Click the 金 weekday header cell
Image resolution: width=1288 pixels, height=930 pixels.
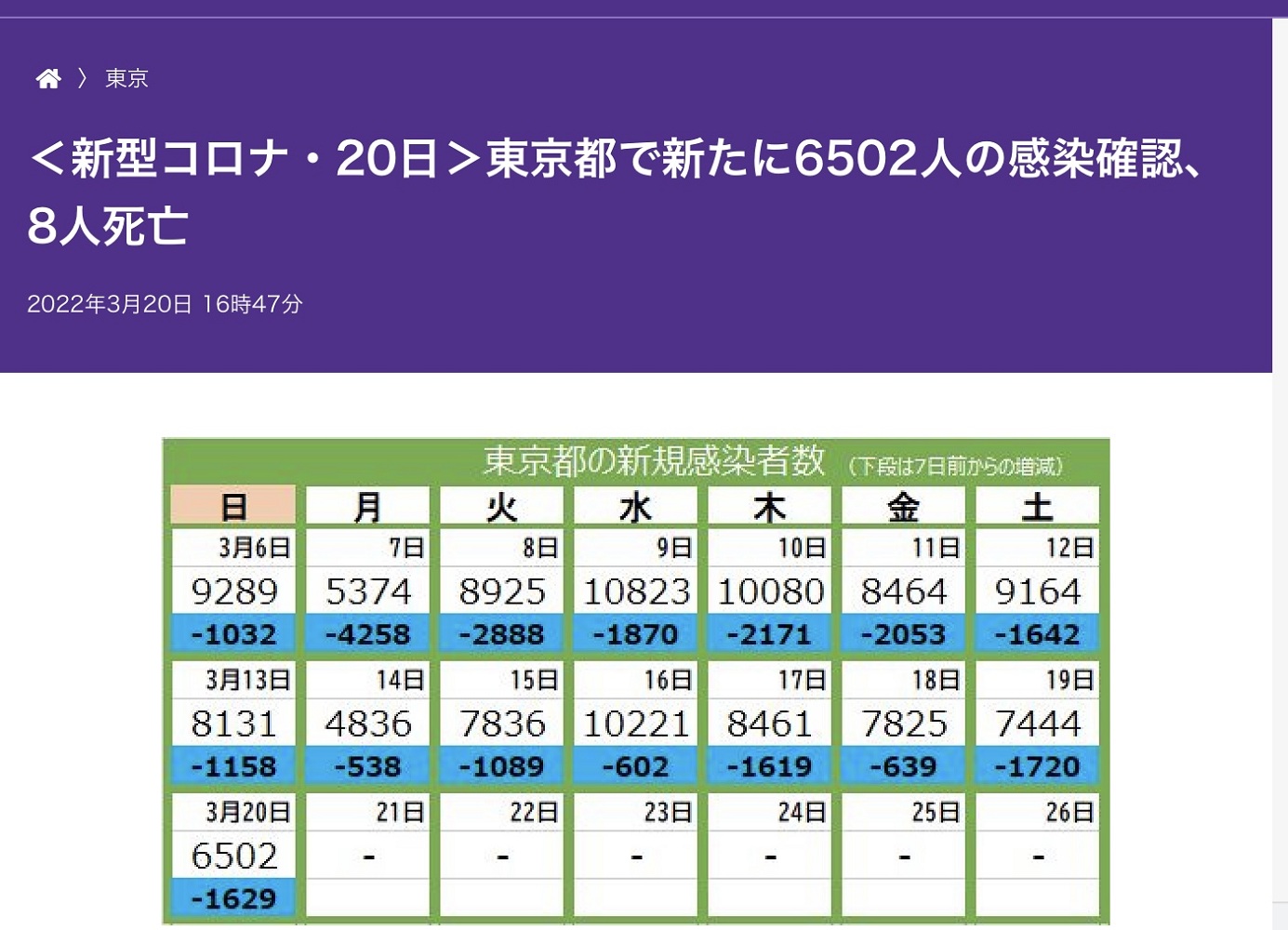coord(903,506)
